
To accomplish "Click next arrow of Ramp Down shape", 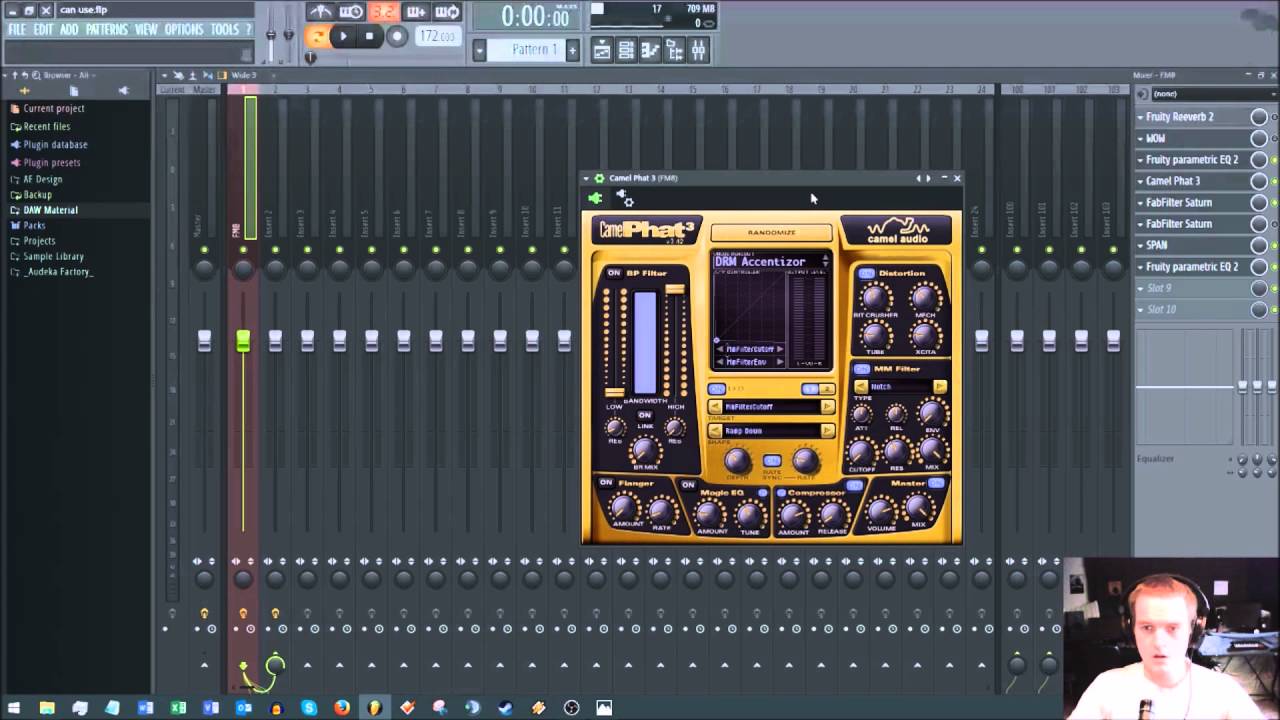I will click(827, 431).
